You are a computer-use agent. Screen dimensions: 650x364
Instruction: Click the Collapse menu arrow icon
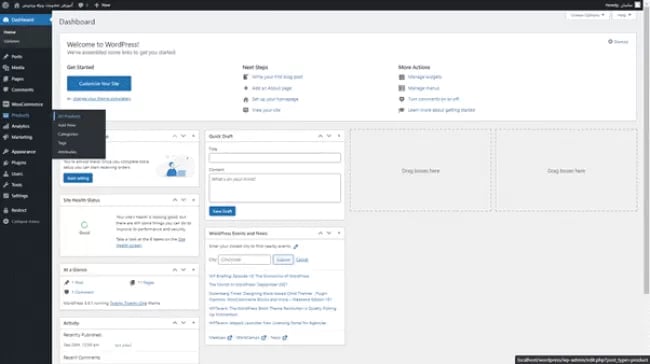[6, 221]
